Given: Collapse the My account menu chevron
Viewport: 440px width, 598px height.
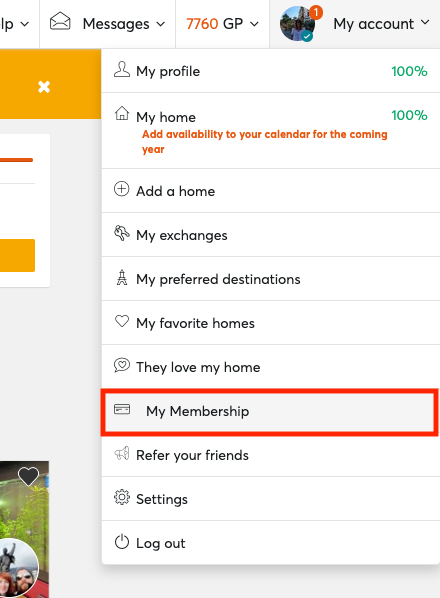Looking at the screenshot, I should pos(425,23).
